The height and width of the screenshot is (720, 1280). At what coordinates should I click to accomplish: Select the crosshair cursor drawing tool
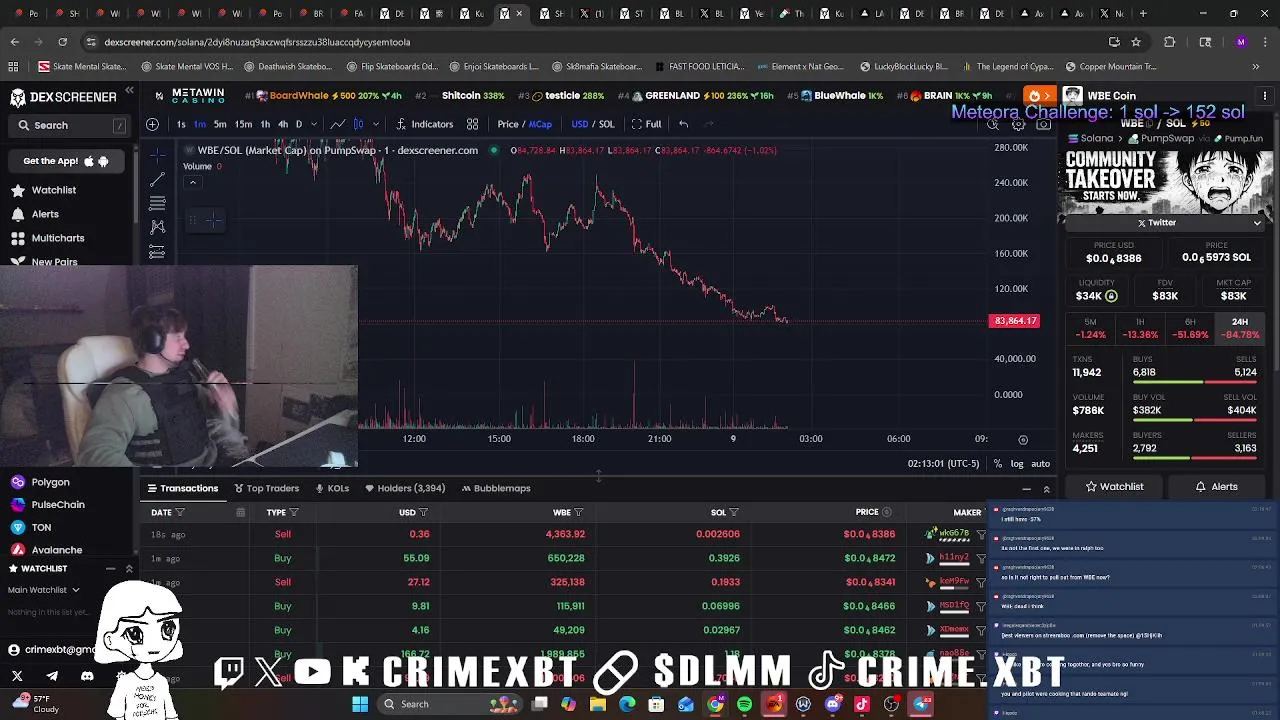pos(157,155)
